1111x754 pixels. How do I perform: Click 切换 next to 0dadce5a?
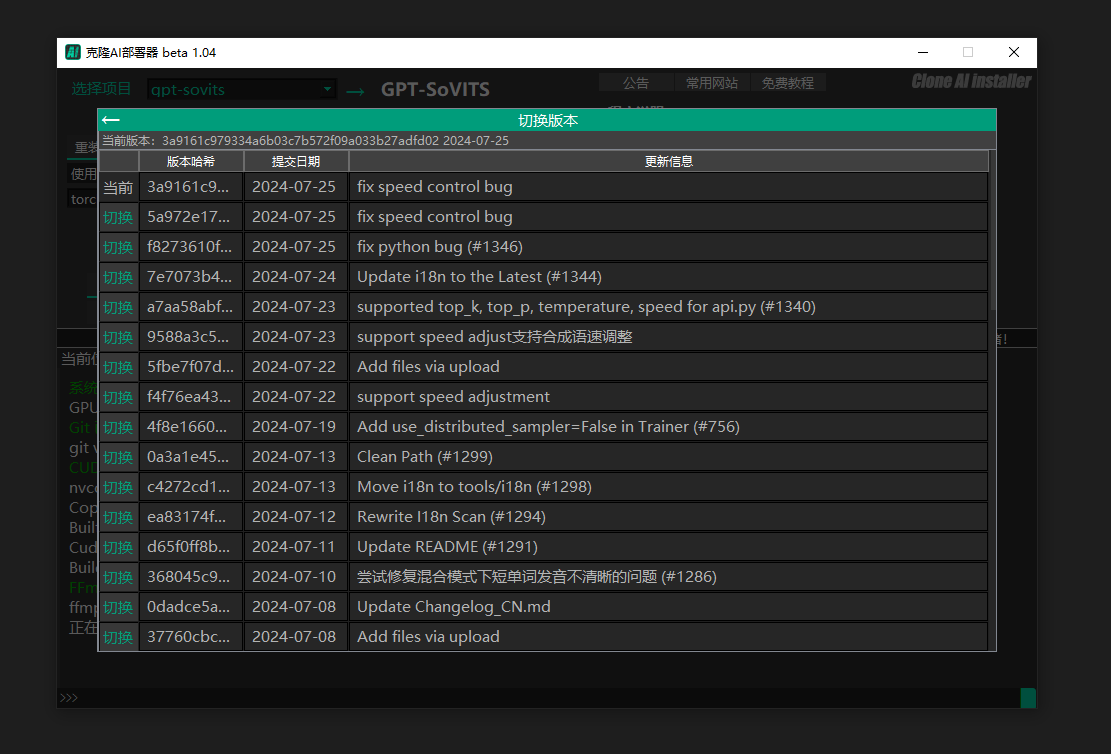[118, 607]
